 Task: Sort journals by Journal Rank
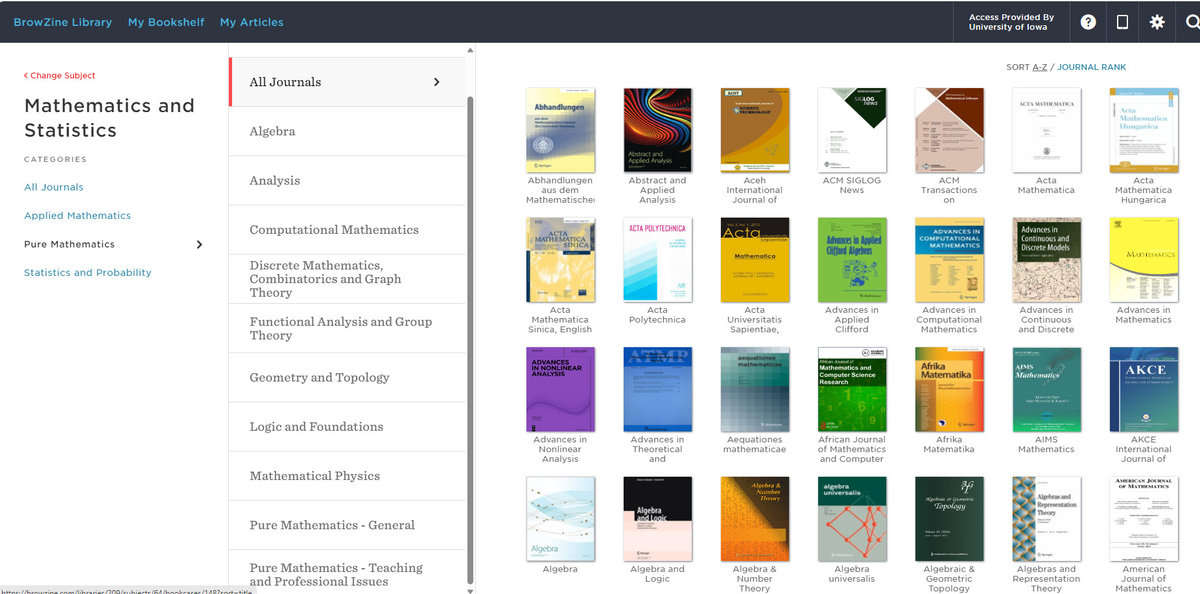(1091, 67)
